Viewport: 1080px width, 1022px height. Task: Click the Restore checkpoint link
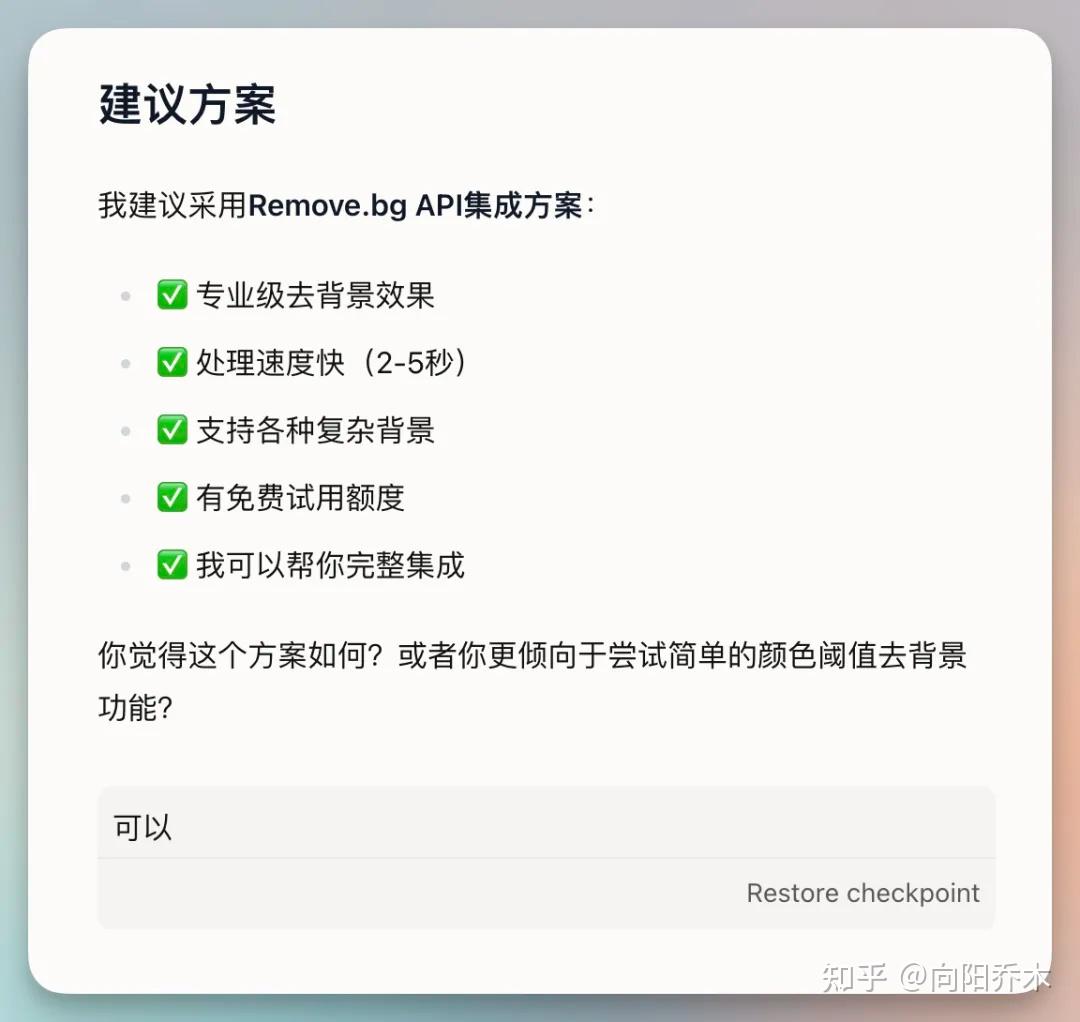coord(863,893)
